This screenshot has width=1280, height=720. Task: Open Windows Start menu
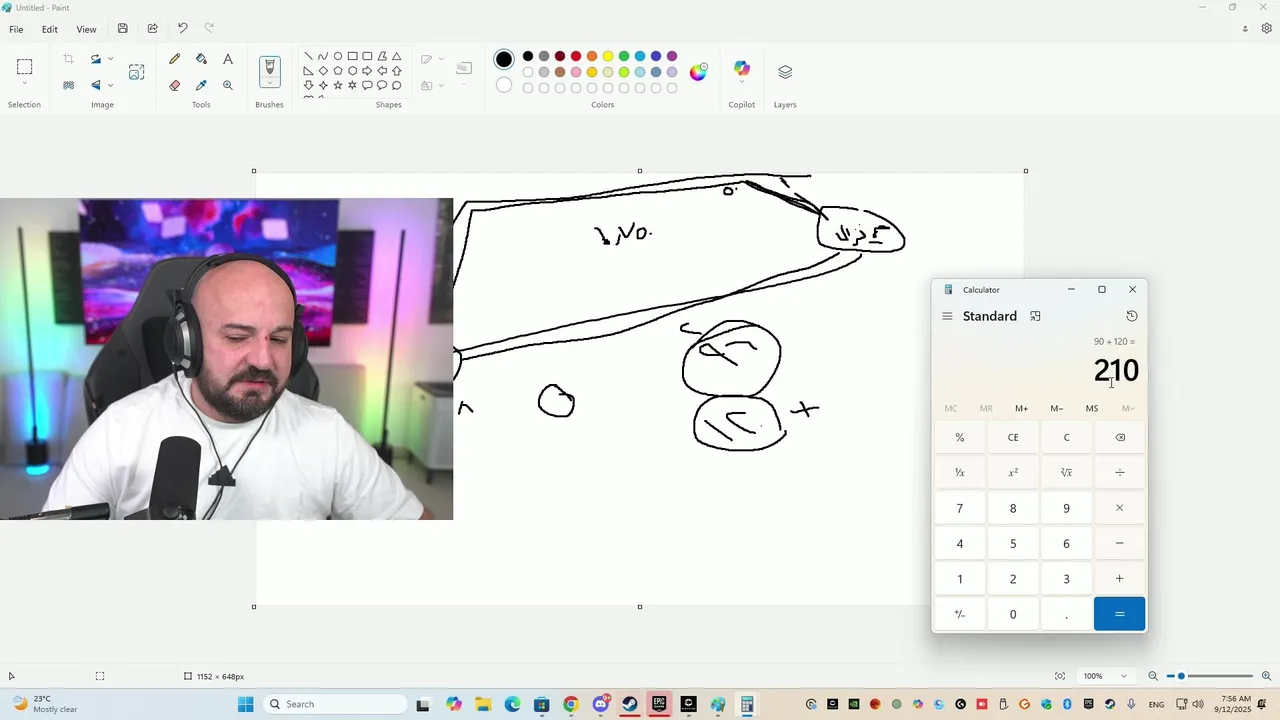pos(246,704)
